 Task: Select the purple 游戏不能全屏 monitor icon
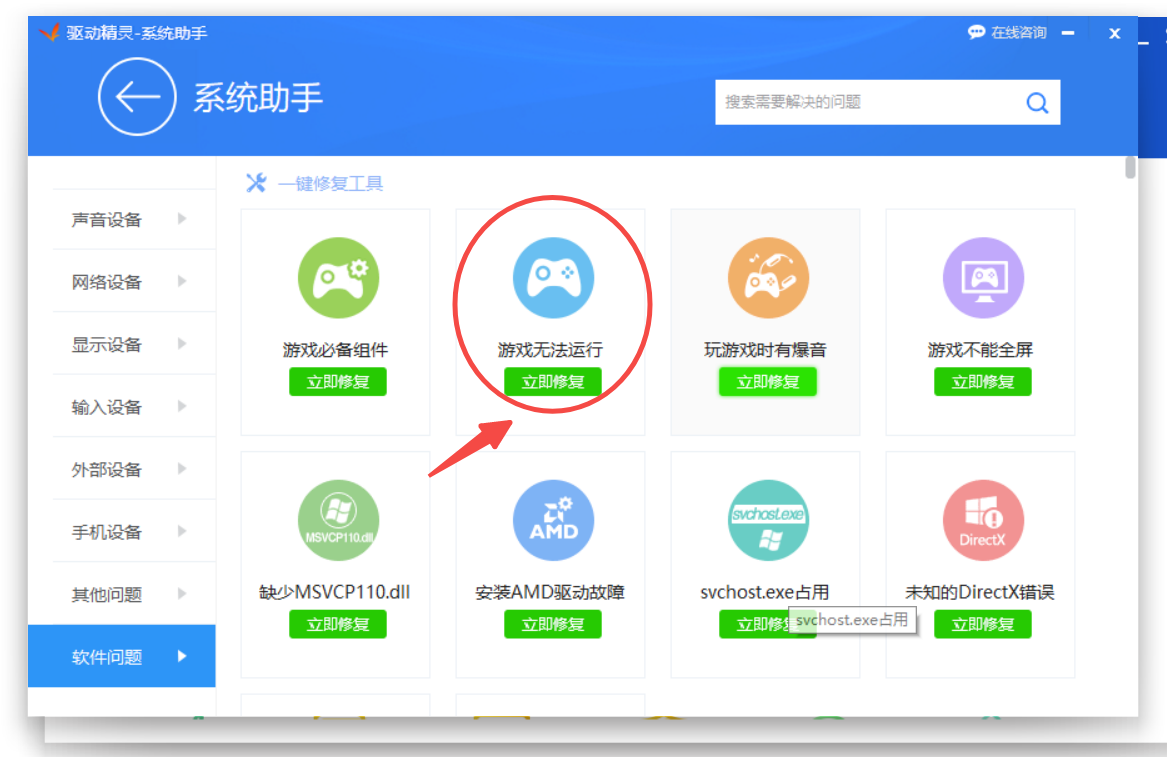[982, 278]
